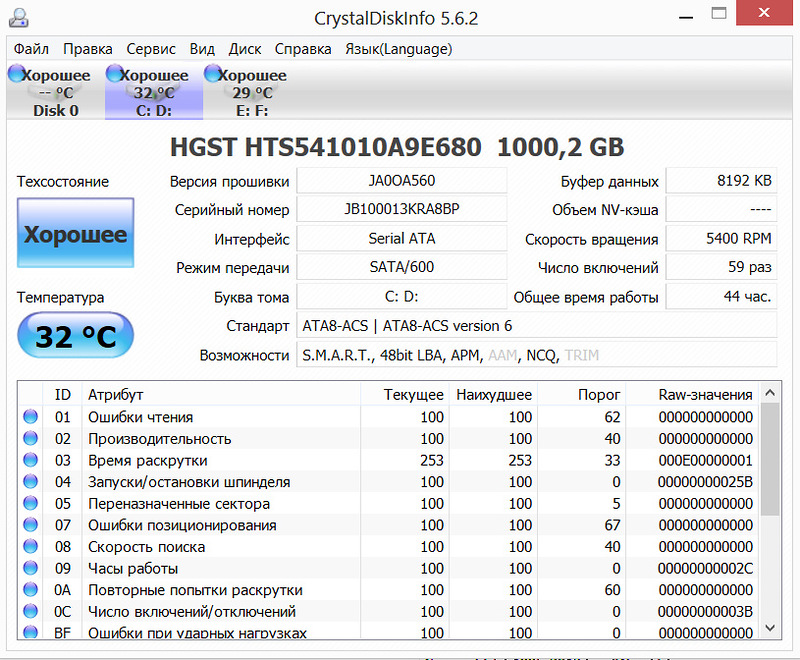Click the blue Хорошее health status button

point(76,233)
